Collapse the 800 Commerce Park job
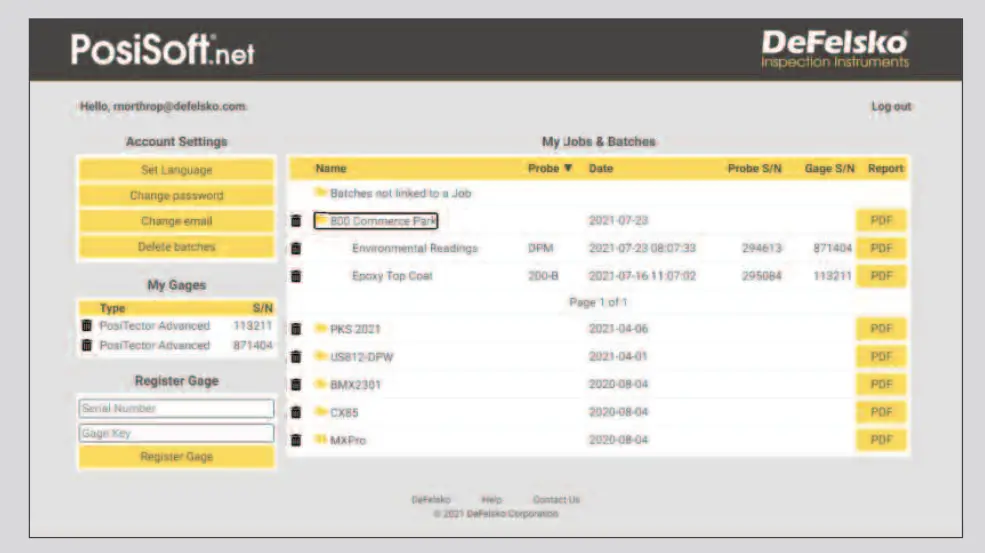 pos(376,221)
